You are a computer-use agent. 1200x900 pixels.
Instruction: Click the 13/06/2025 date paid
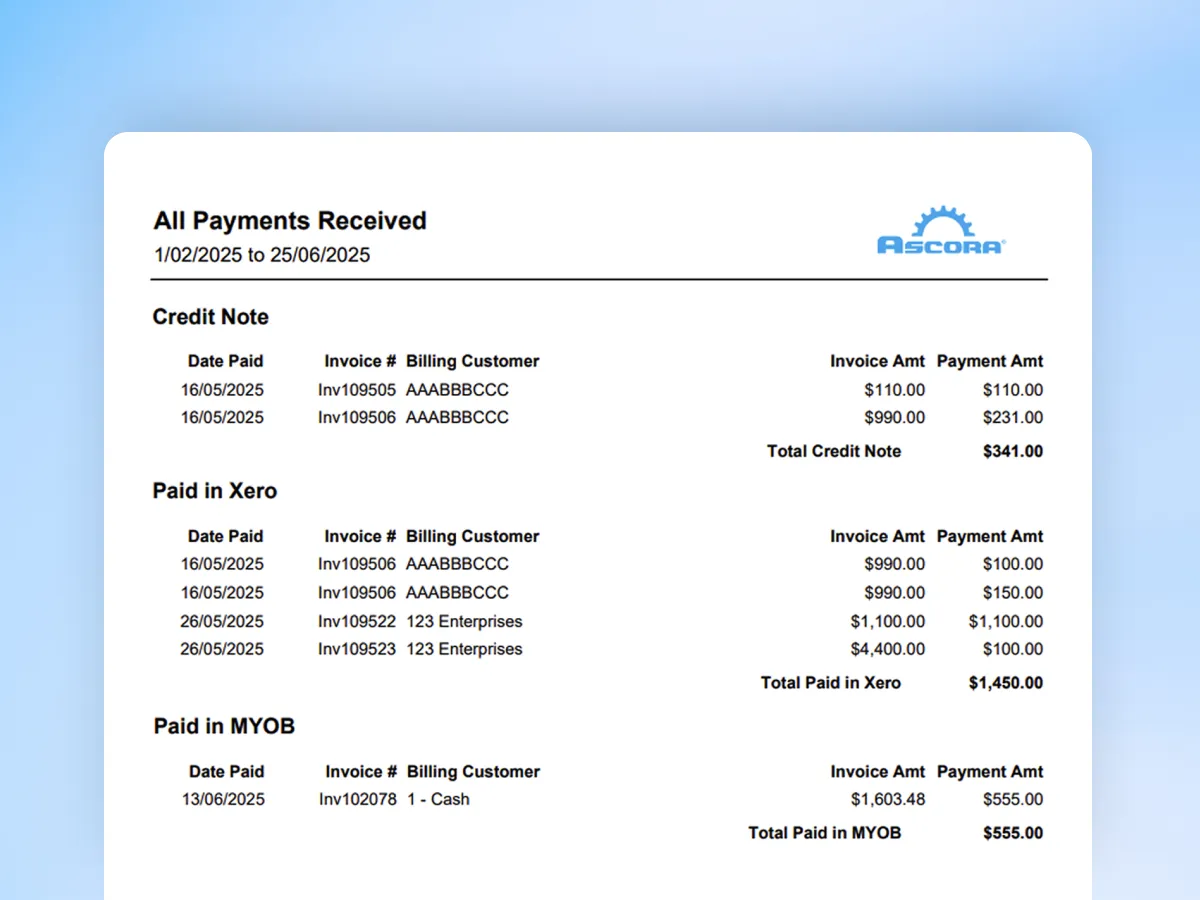(223, 799)
